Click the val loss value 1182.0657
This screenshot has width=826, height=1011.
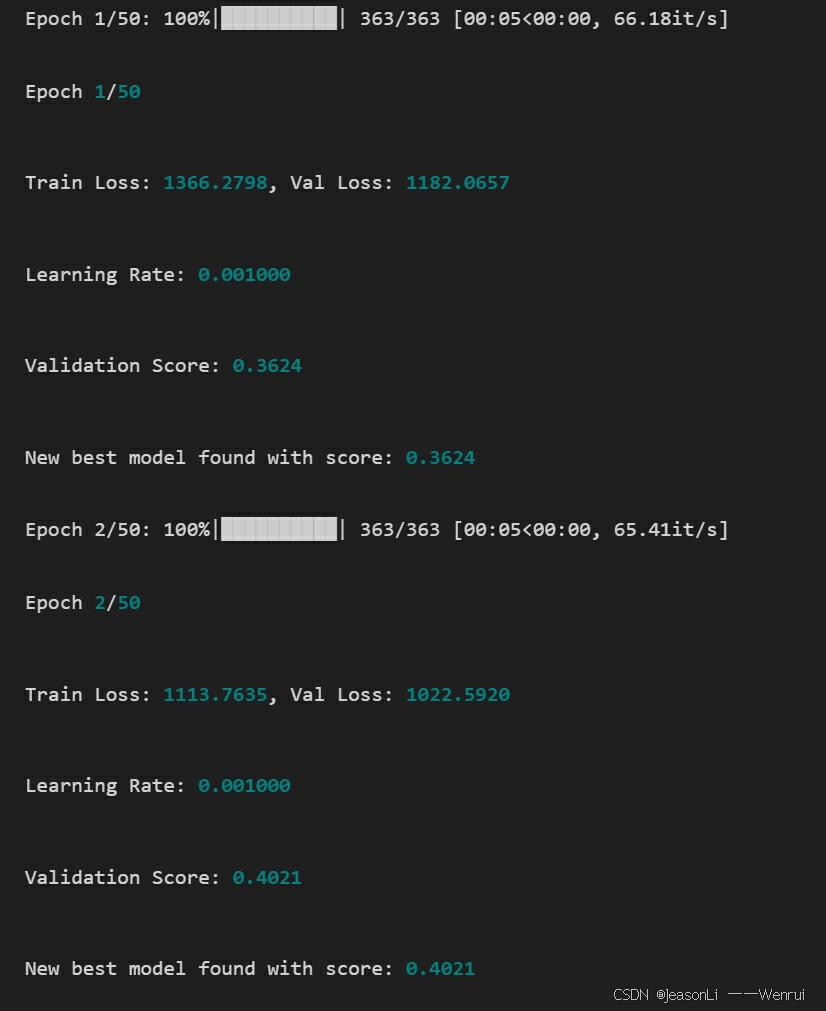pyautogui.click(x=458, y=183)
